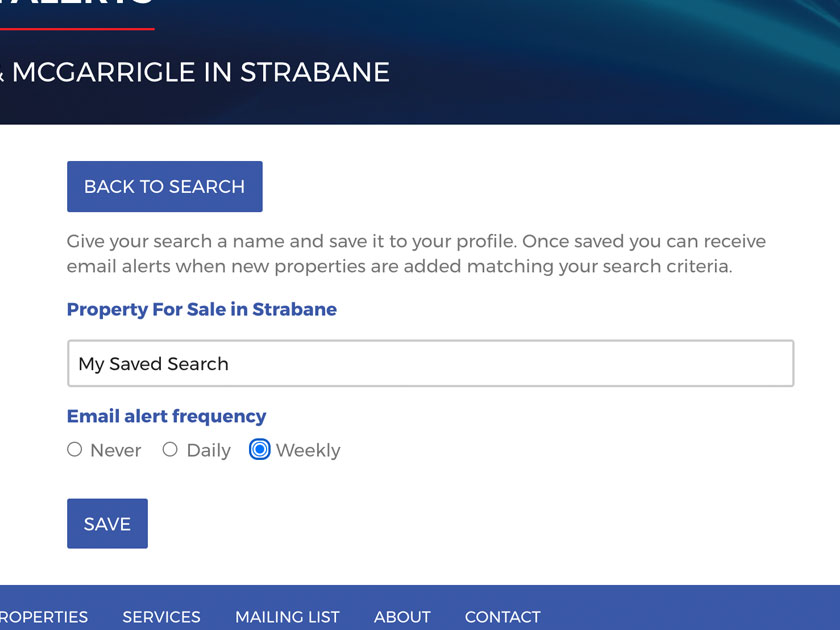This screenshot has height=630, width=840.
Task: Visit the ABOUT page from footer
Action: click(402, 617)
